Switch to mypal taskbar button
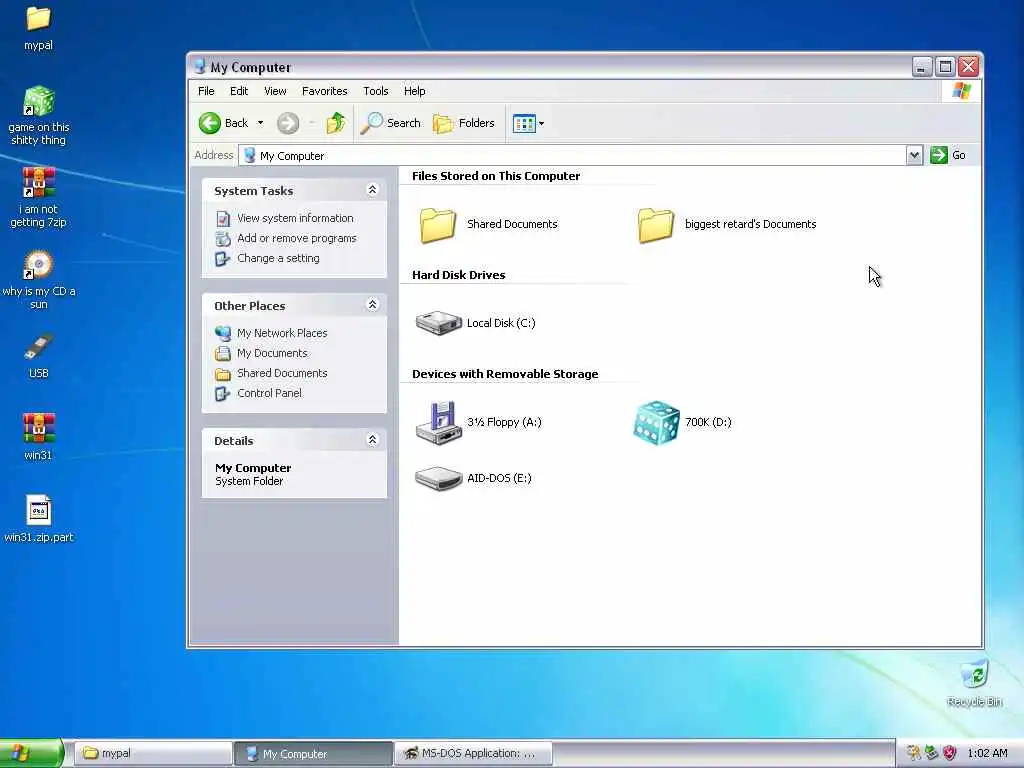Viewport: 1024px width, 768px height. pos(152,754)
